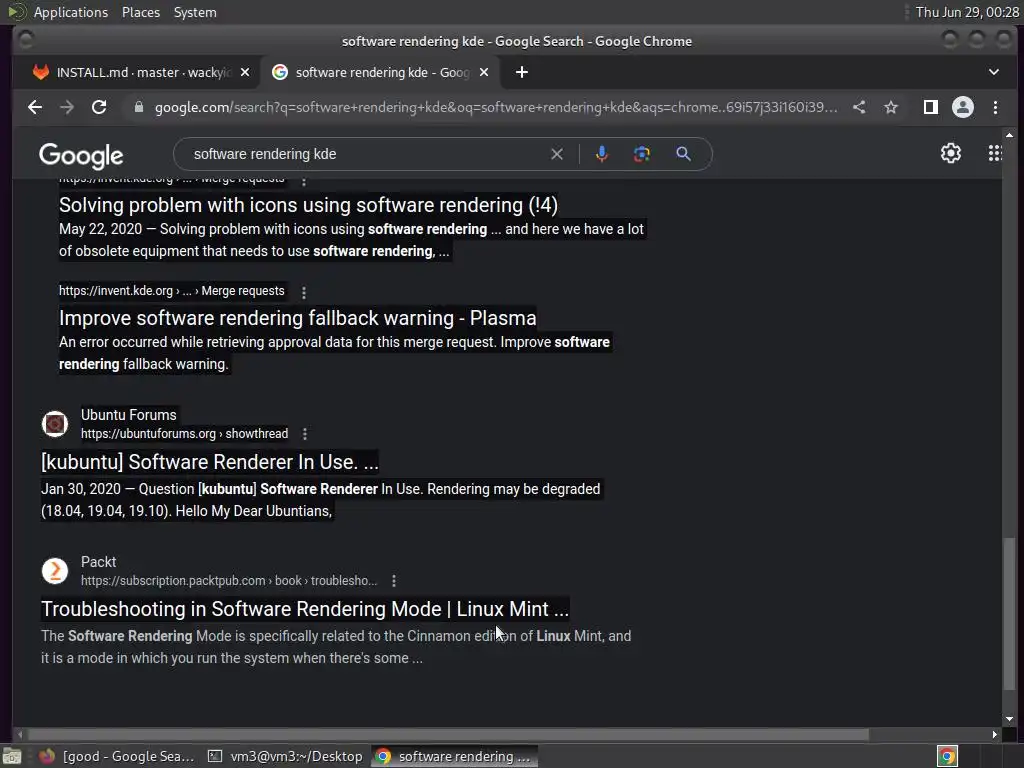The height and width of the screenshot is (768, 1024).
Task: Open Chrome three-dot menu
Action: 995,107
